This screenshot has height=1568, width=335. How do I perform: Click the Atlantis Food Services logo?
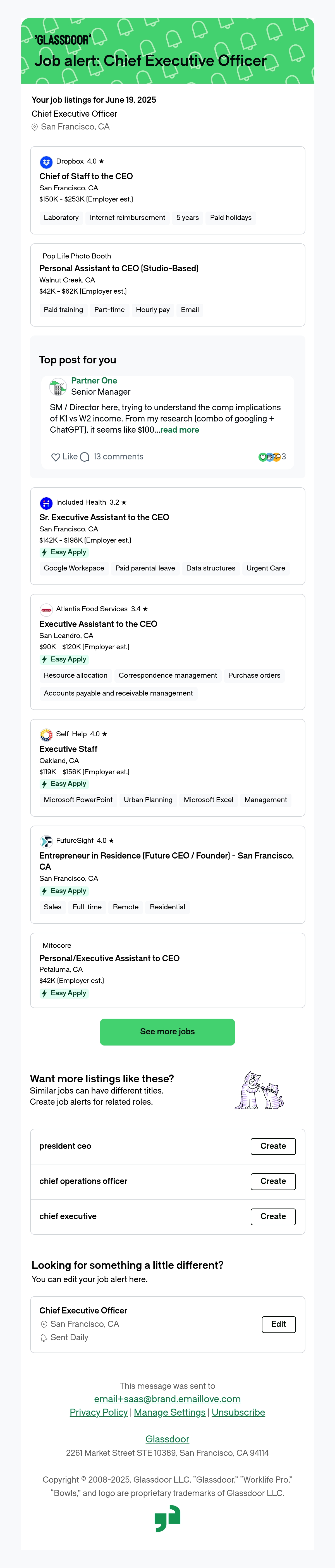pos(46,609)
